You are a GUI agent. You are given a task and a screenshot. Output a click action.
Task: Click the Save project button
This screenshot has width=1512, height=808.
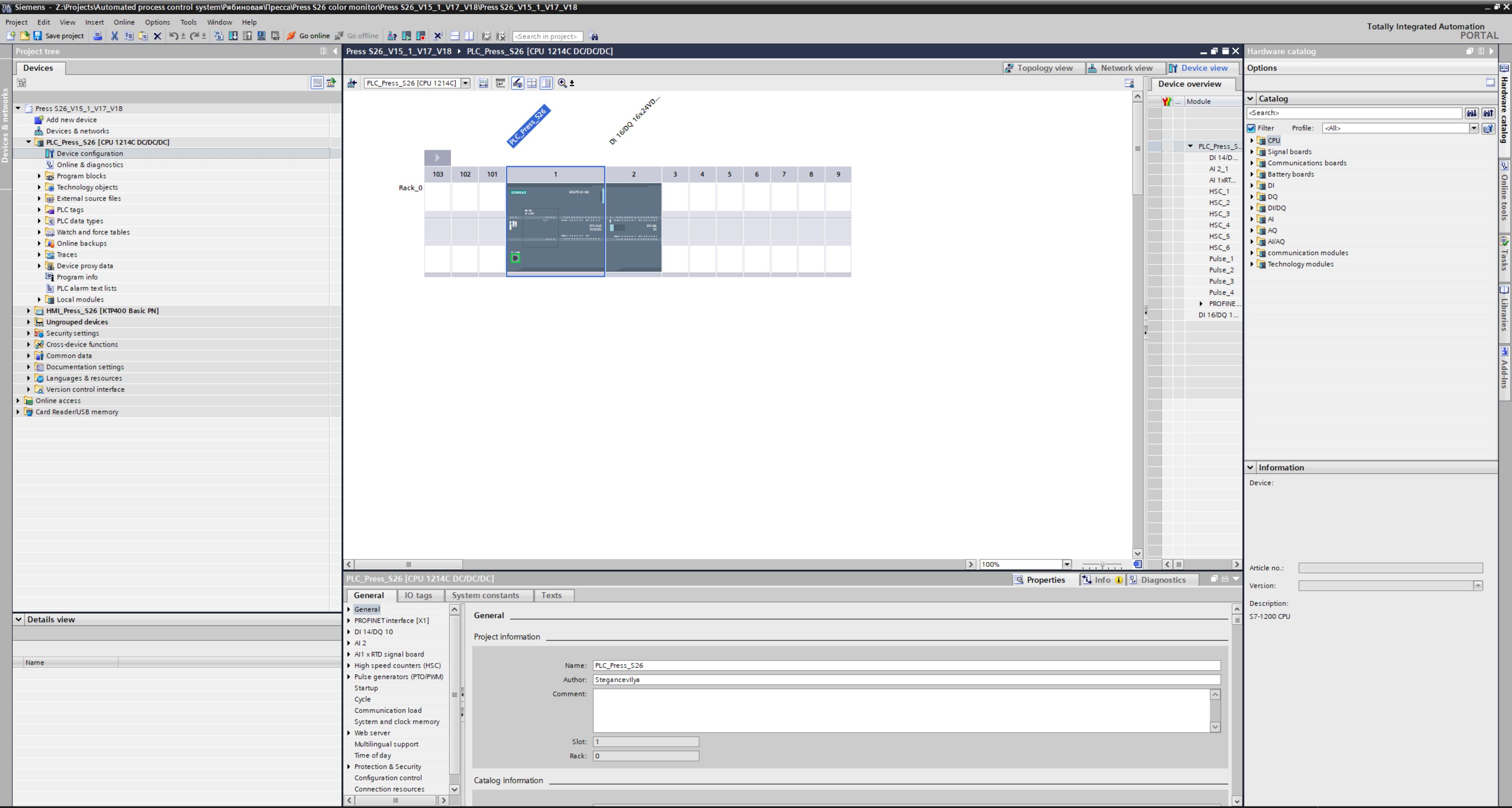58,36
